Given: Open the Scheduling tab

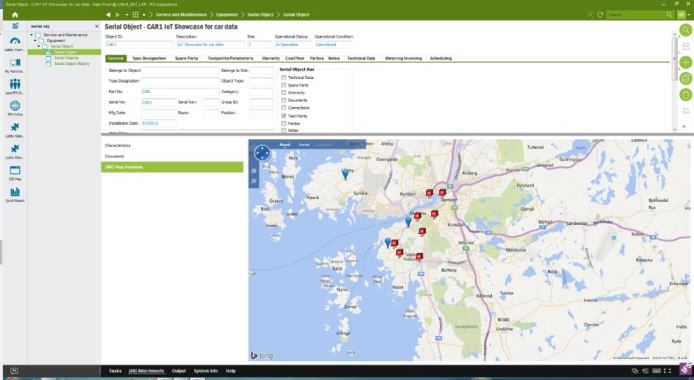Looking at the screenshot, I should tap(441, 58).
